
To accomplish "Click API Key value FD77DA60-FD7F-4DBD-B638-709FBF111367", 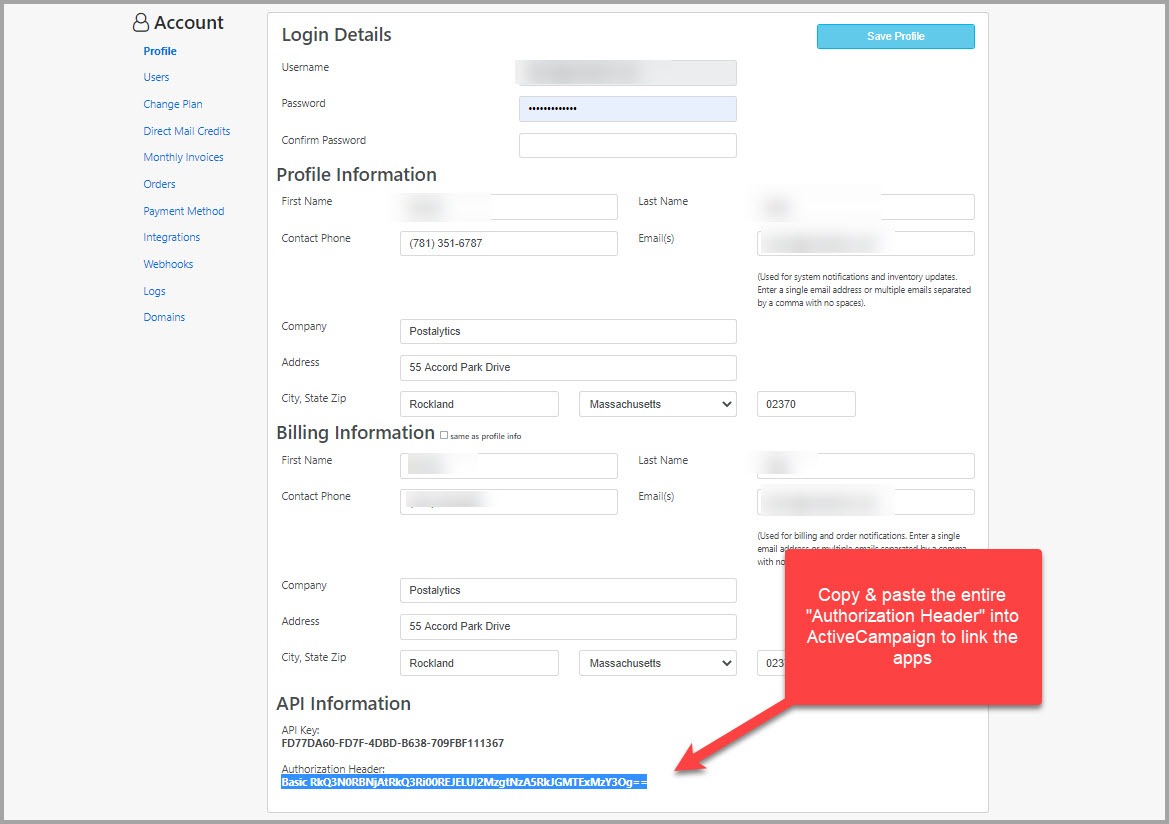I will (392, 743).
